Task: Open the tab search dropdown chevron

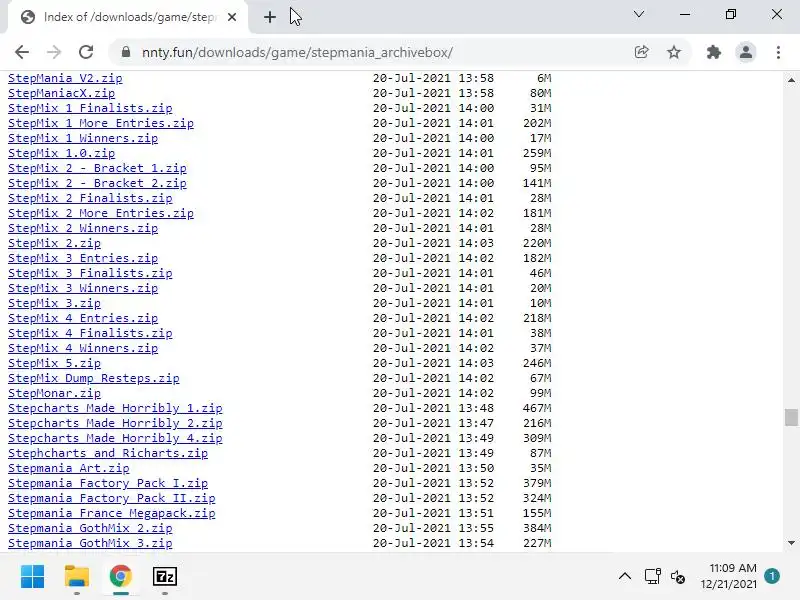Action: click(x=639, y=14)
